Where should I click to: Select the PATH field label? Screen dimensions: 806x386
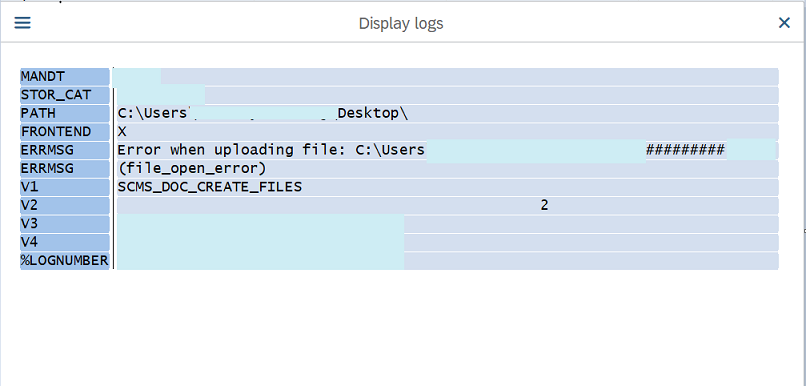point(65,114)
